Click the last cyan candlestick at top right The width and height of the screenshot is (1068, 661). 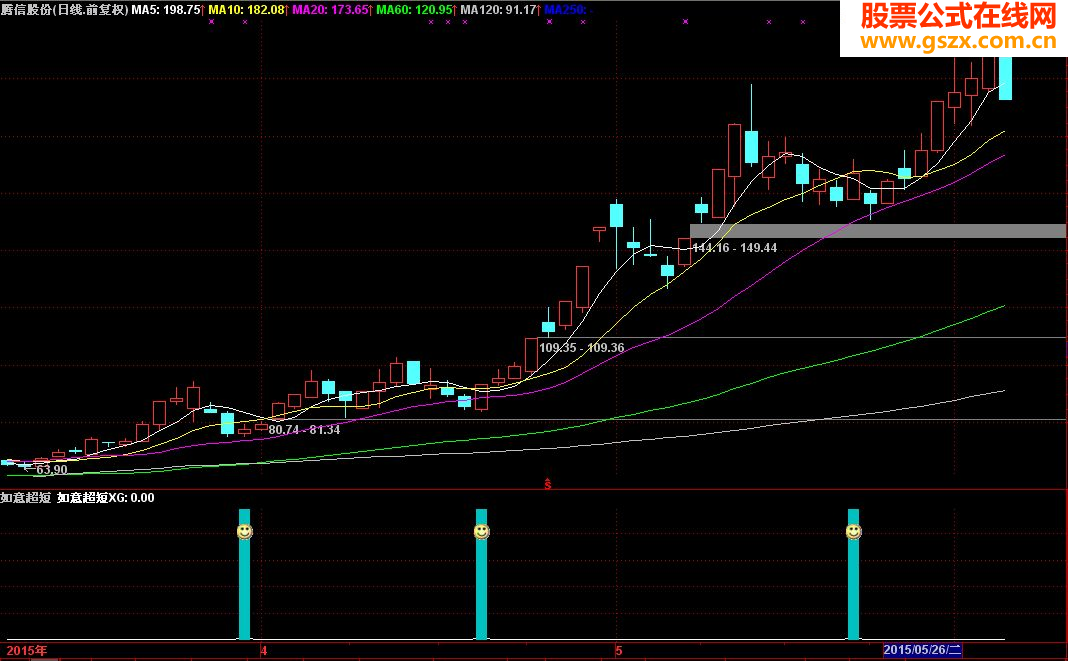pyautogui.click(x=1005, y=78)
